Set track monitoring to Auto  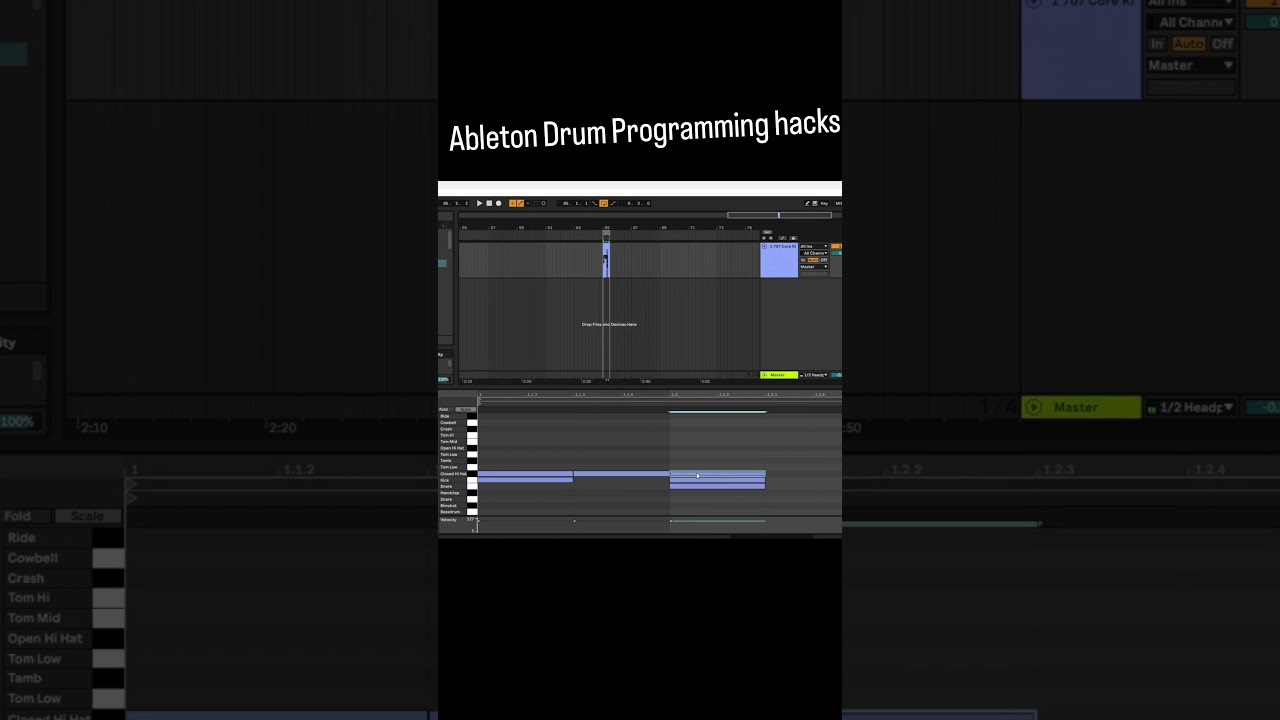pyautogui.click(x=813, y=260)
